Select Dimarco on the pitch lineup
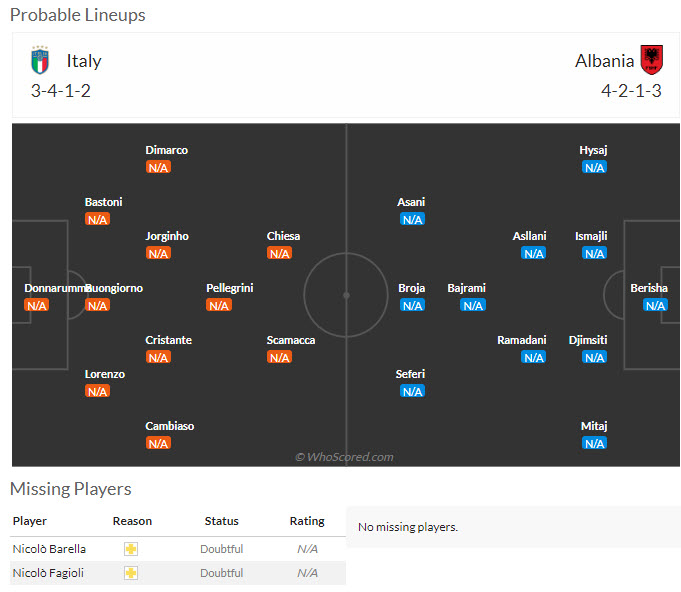Screen dimensions: 681x592 [166, 150]
